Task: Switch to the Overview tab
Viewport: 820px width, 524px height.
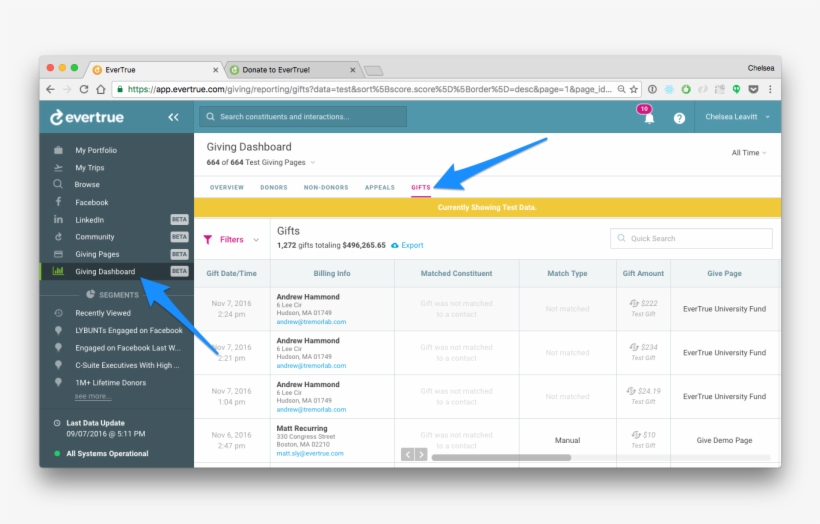Action: 226,187
